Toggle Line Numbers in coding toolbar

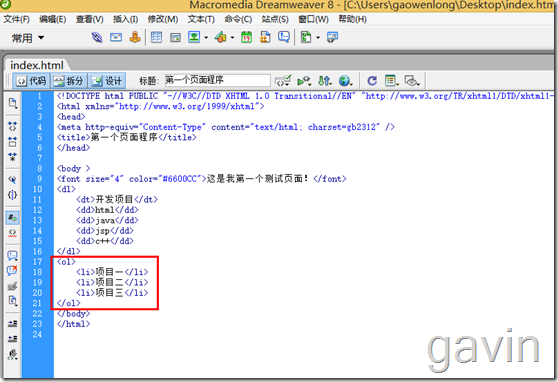12,217
